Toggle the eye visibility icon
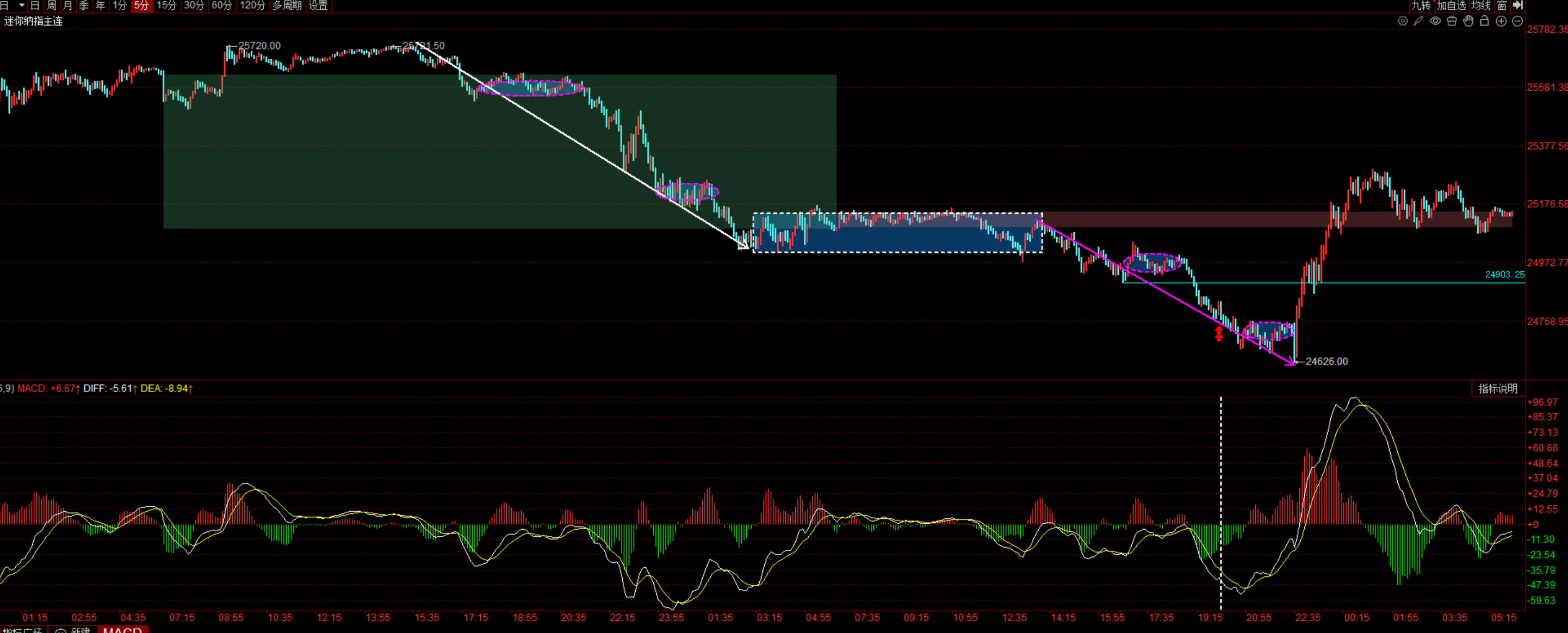This screenshot has width=1568, height=633. click(1435, 21)
